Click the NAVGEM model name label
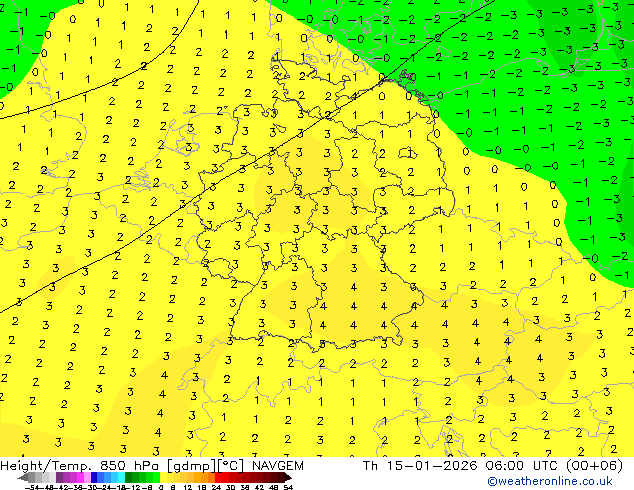 [x=278, y=466]
